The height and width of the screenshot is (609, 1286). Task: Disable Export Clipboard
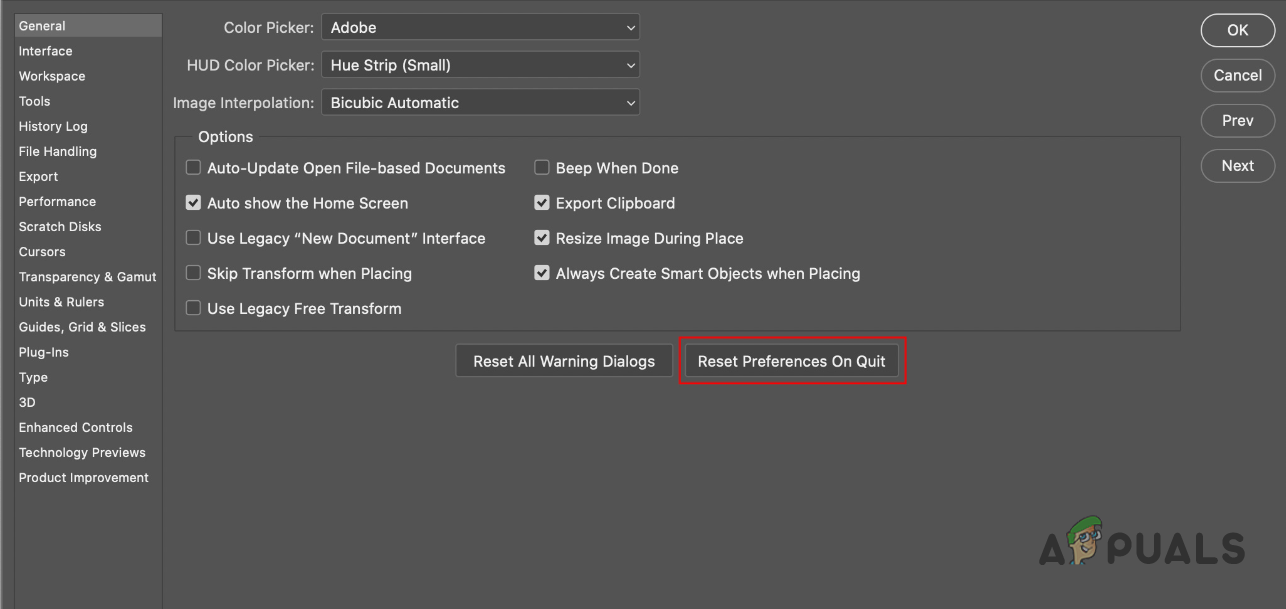pyautogui.click(x=542, y=202)
